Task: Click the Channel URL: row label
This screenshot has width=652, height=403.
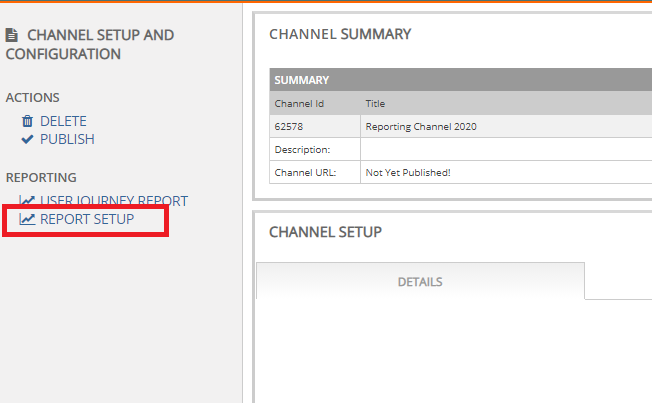Action: click(305, 173)
